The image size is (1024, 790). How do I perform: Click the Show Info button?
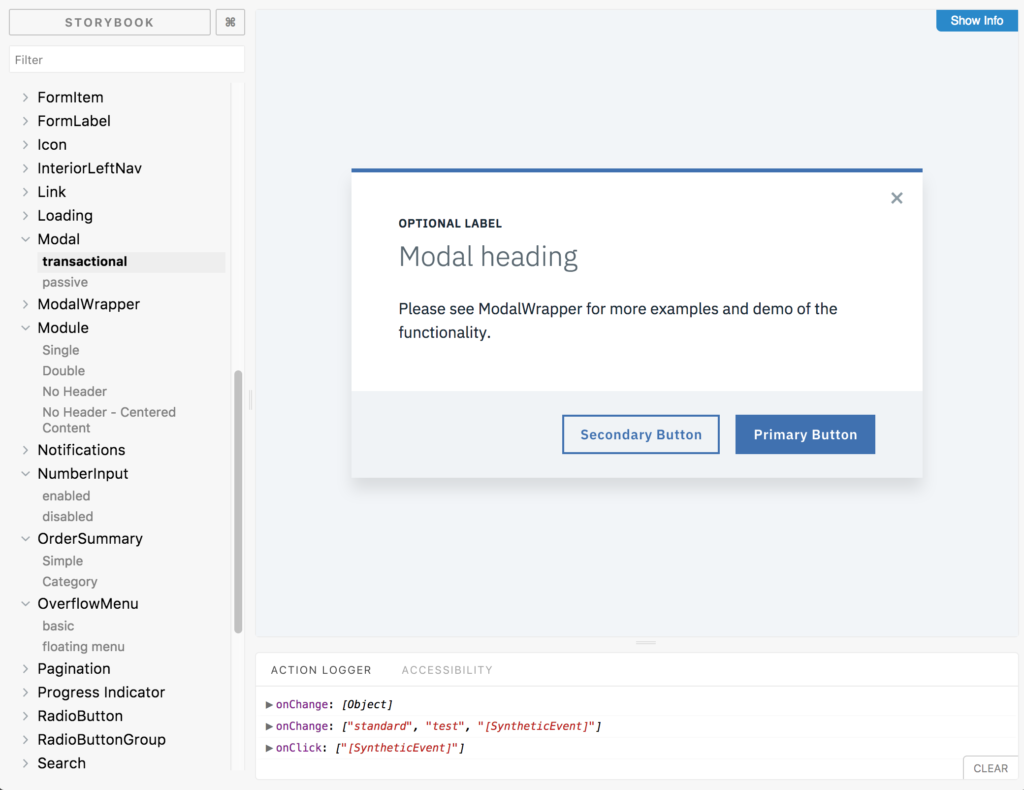click(976, 20)
